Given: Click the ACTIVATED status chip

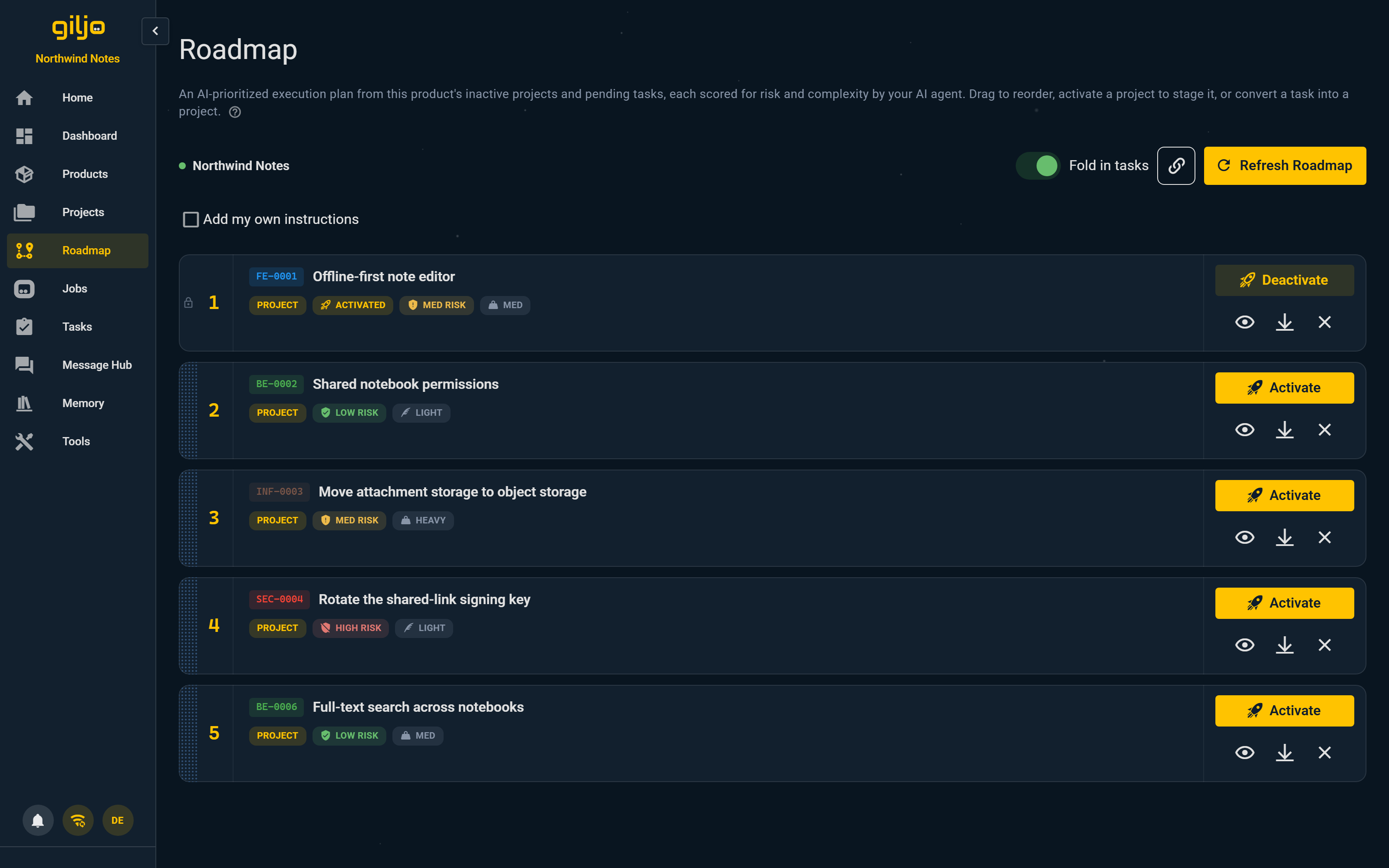Looking at the screenshot, I should click(352, 306).
